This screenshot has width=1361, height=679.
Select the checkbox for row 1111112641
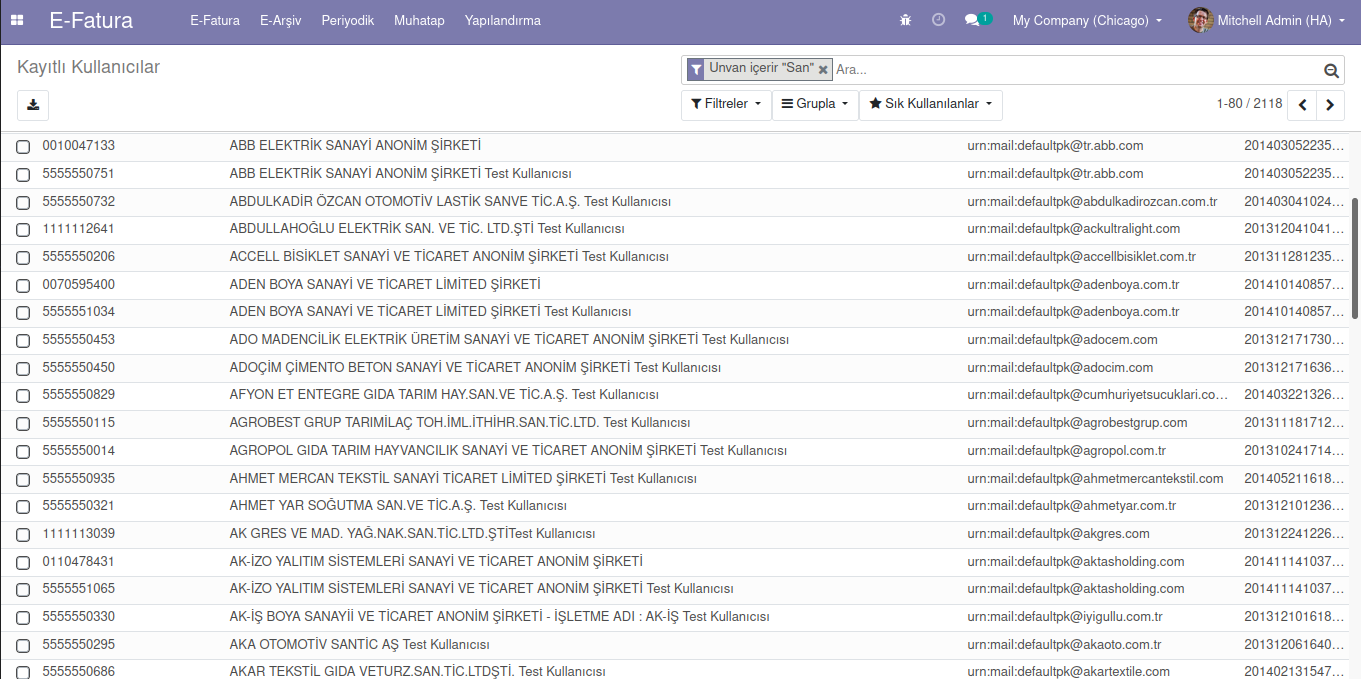point(23,230)
